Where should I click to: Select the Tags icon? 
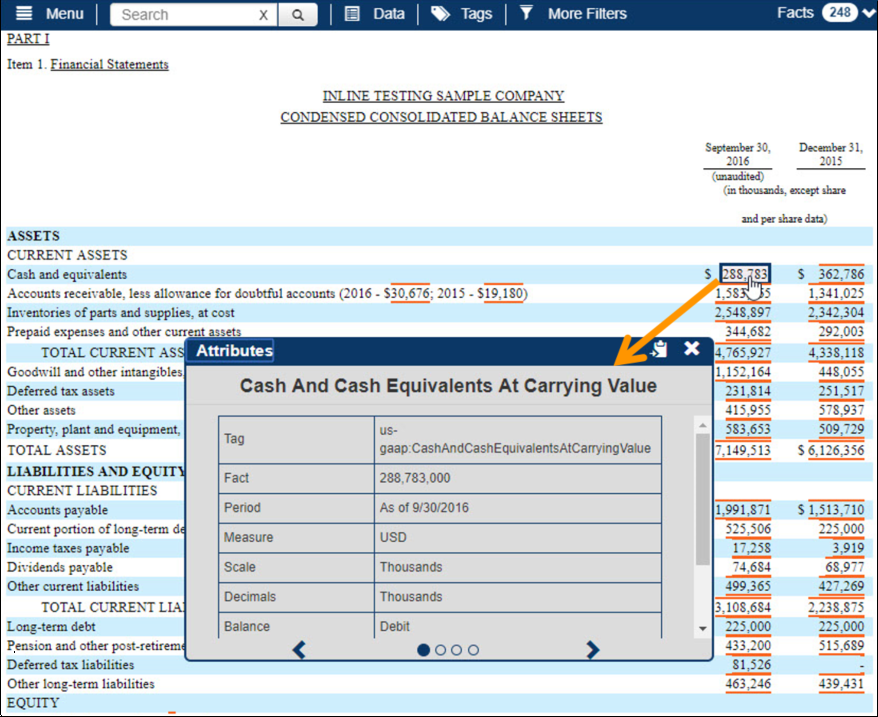(440, 14)
